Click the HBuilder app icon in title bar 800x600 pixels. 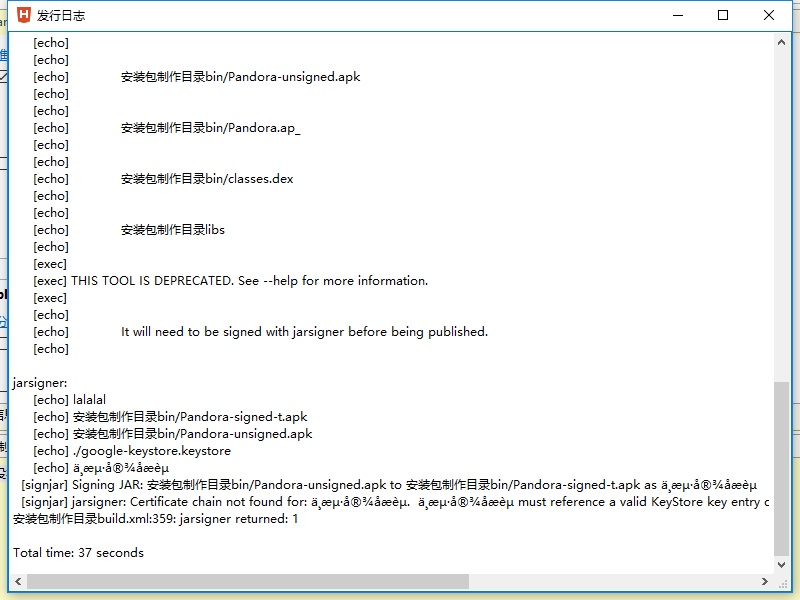coord(23,15)
